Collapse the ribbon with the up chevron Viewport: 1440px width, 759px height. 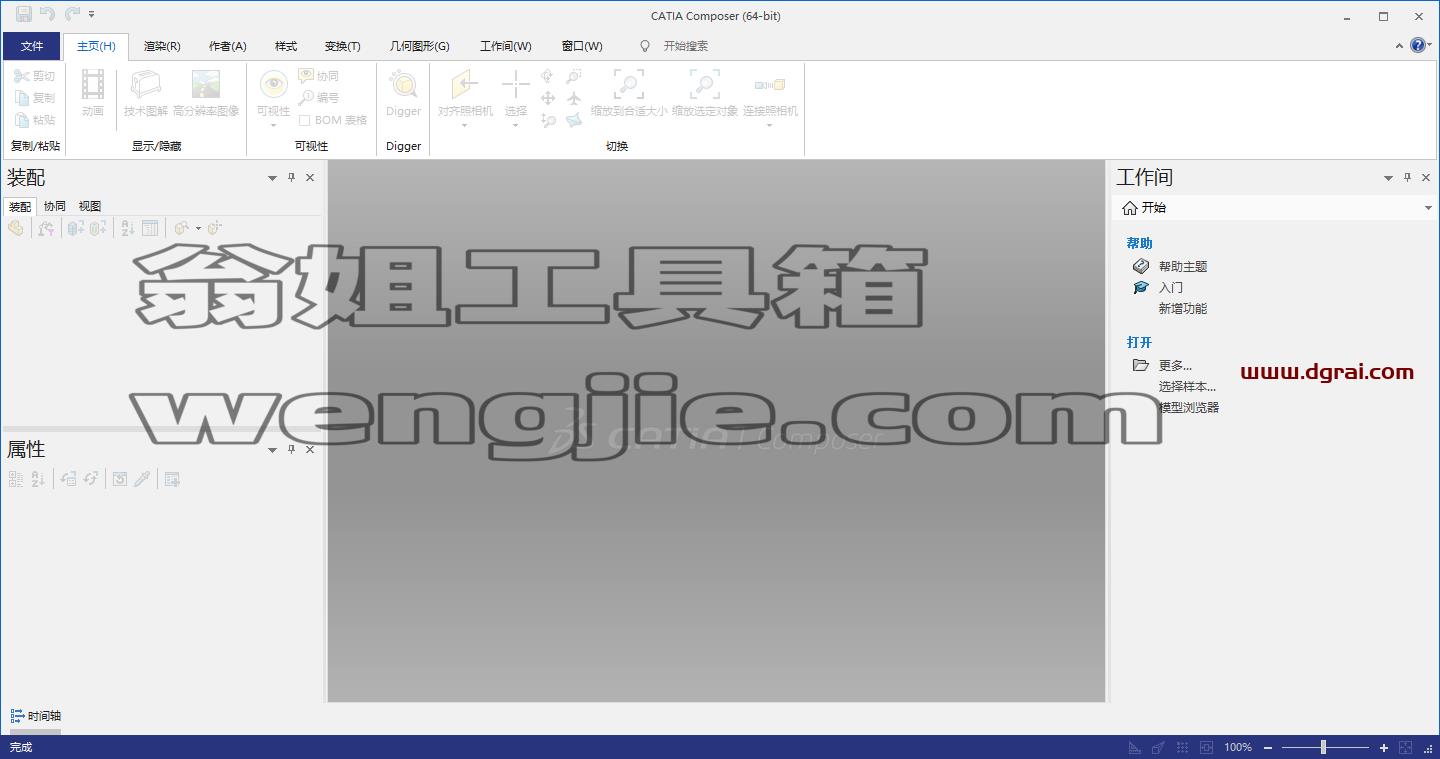[1399, 46]
